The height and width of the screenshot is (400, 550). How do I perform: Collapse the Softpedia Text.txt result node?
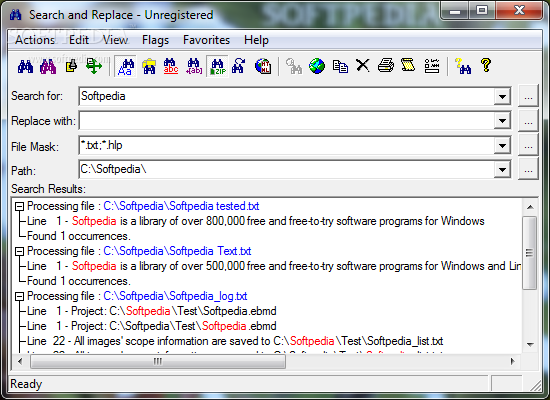(x=20, y=251)
